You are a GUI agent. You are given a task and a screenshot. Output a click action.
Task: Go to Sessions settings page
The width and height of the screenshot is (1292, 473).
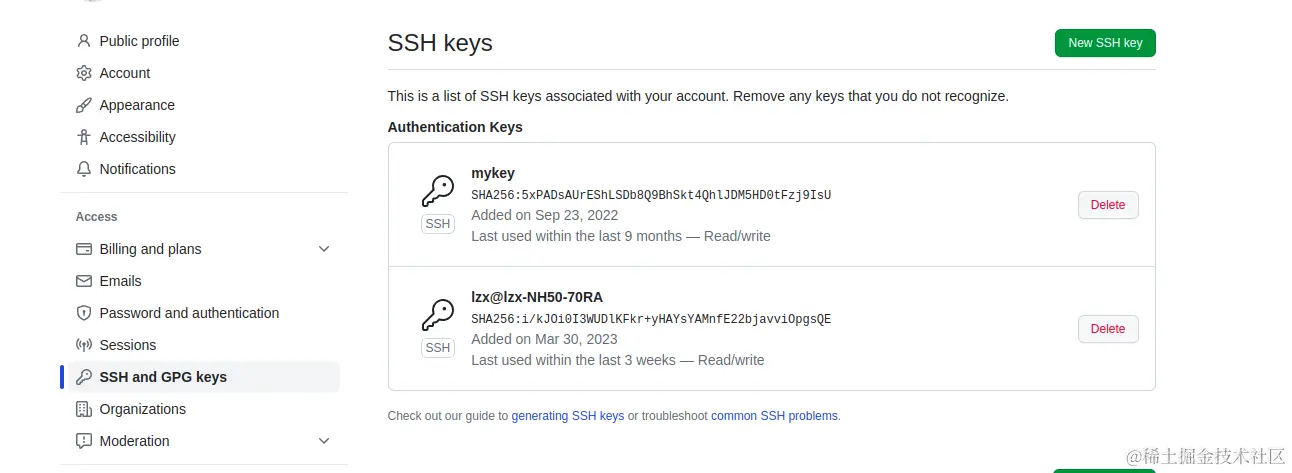point(128,345)
